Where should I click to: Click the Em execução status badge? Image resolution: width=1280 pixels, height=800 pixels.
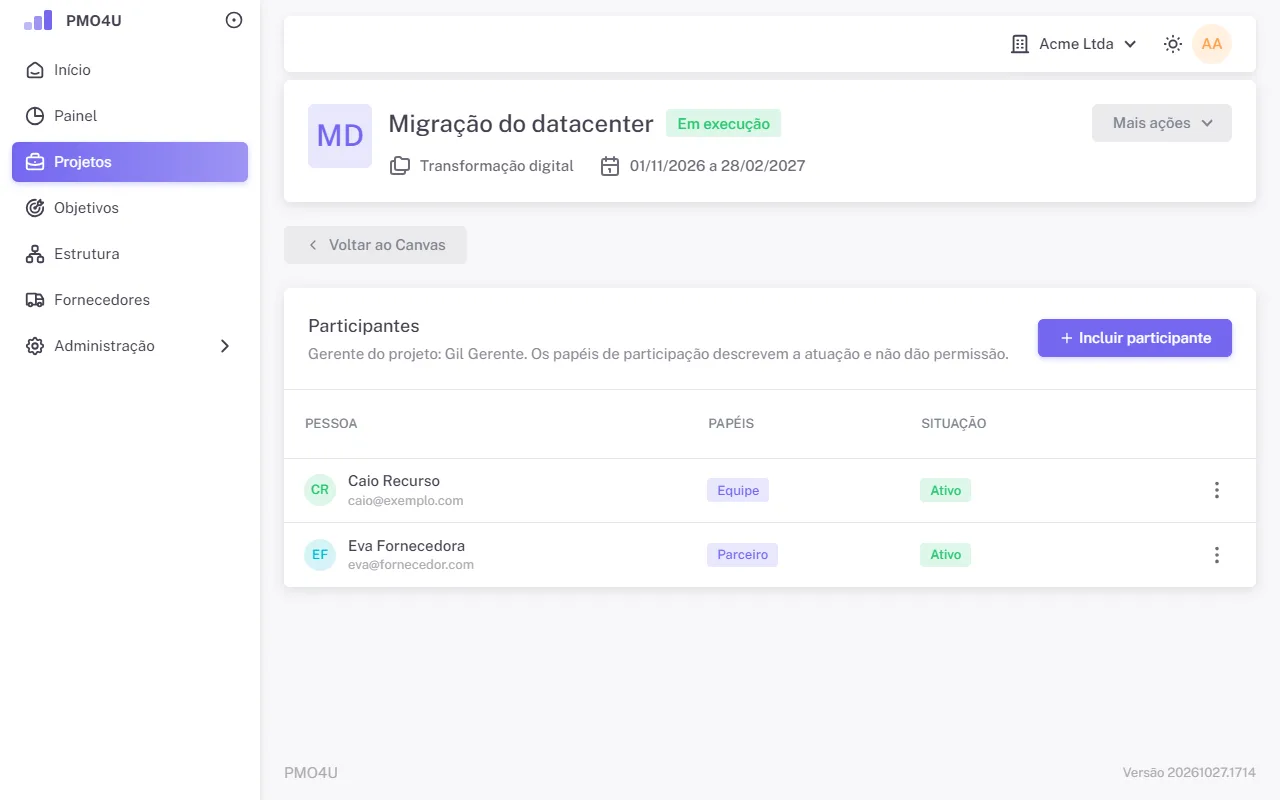[723, 124]
